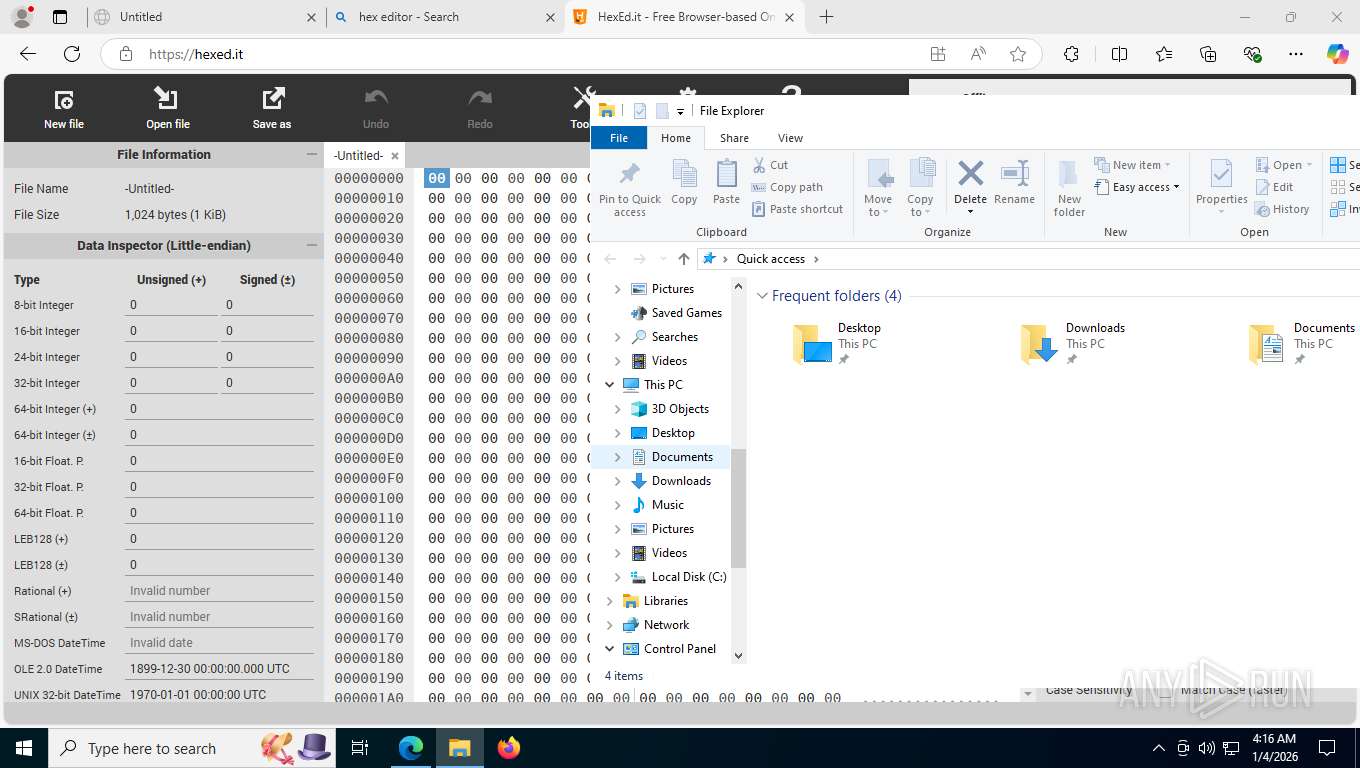Open the New item dropdown

[1132, 165]
